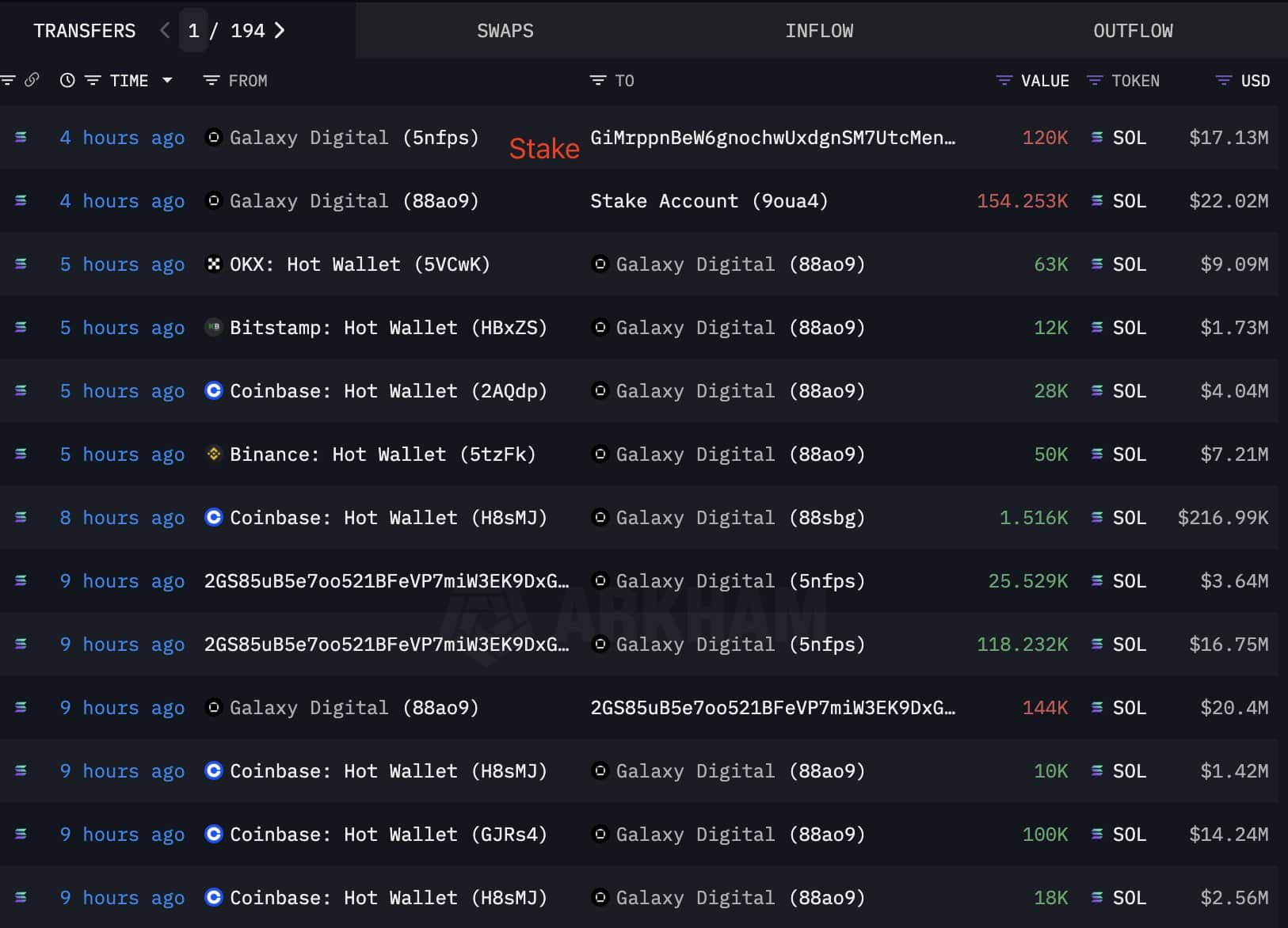The height and width of the screenshot is (928, 1288).
Task: Open the TO column filter icon
Action: click(597, 80)
